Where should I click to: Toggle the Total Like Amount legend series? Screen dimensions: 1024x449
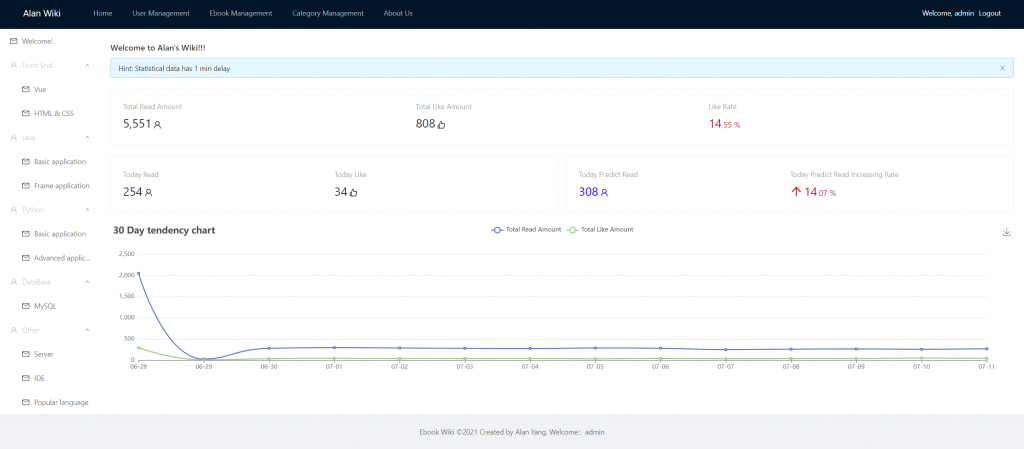tap(600, 230)
